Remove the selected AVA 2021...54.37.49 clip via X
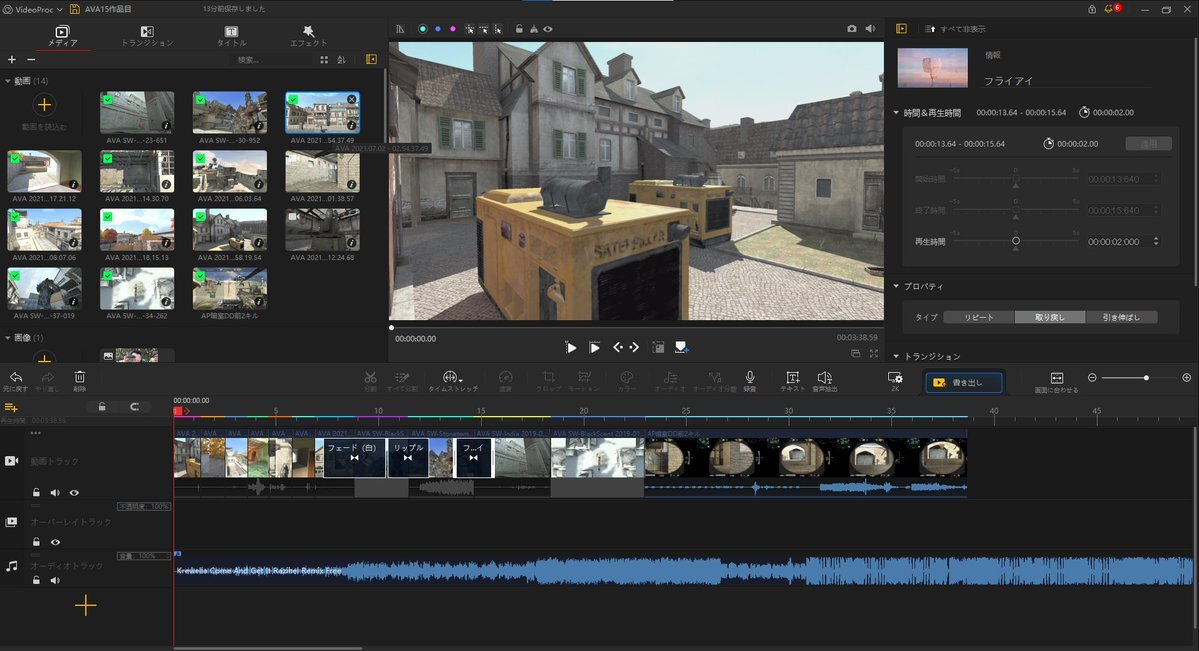This screenshot has width=1199, height=651. pyautogui.click(x=352, y=99)
